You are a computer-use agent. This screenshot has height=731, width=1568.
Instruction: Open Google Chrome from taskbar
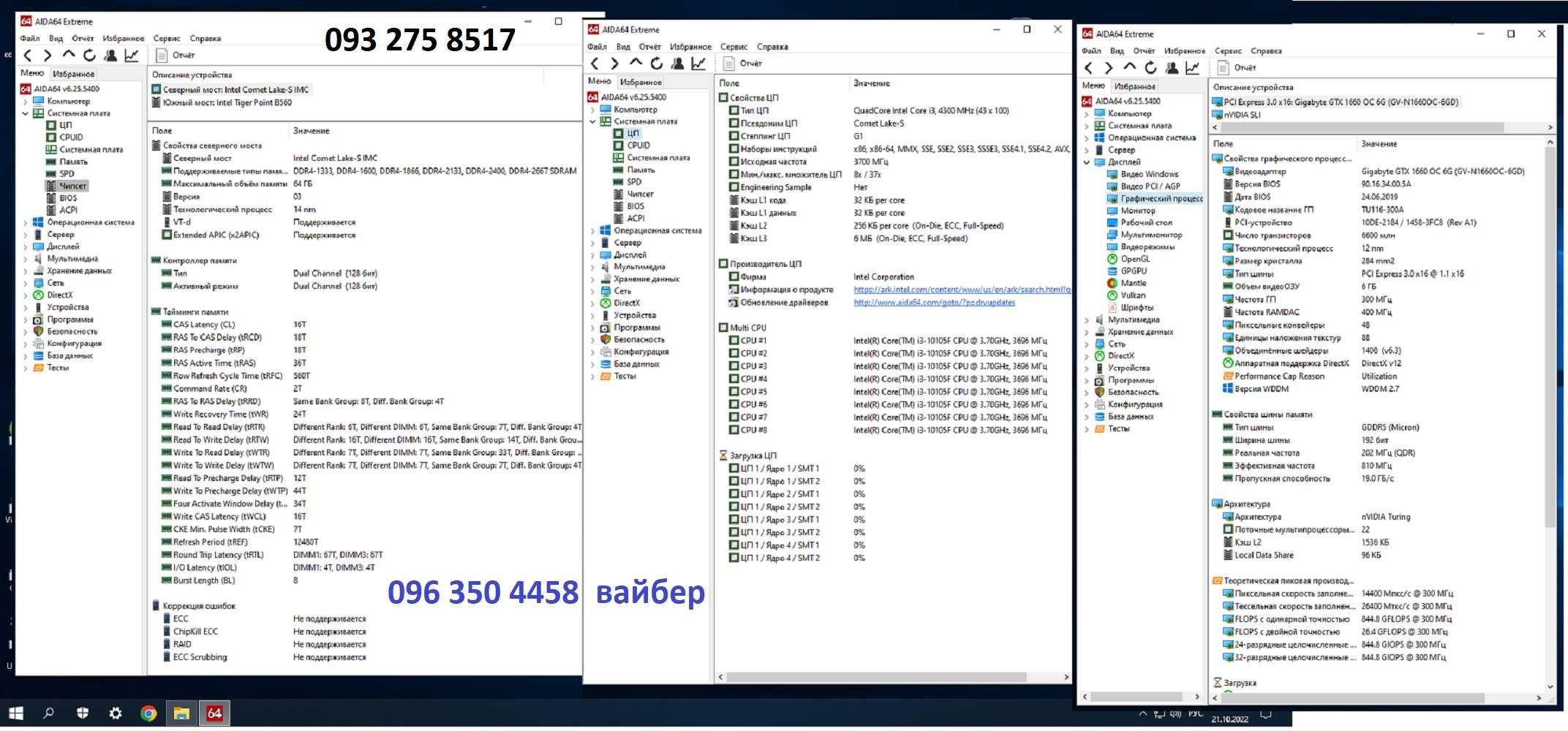[x=148, y=713]
